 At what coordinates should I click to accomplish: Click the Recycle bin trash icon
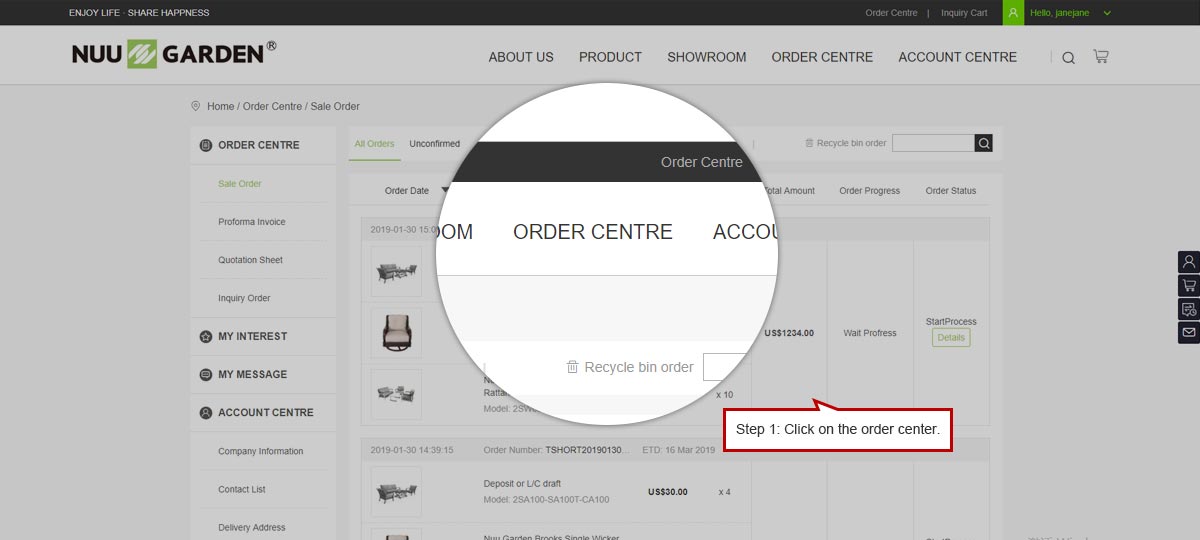pyautogui.click(x=809, y=143)
